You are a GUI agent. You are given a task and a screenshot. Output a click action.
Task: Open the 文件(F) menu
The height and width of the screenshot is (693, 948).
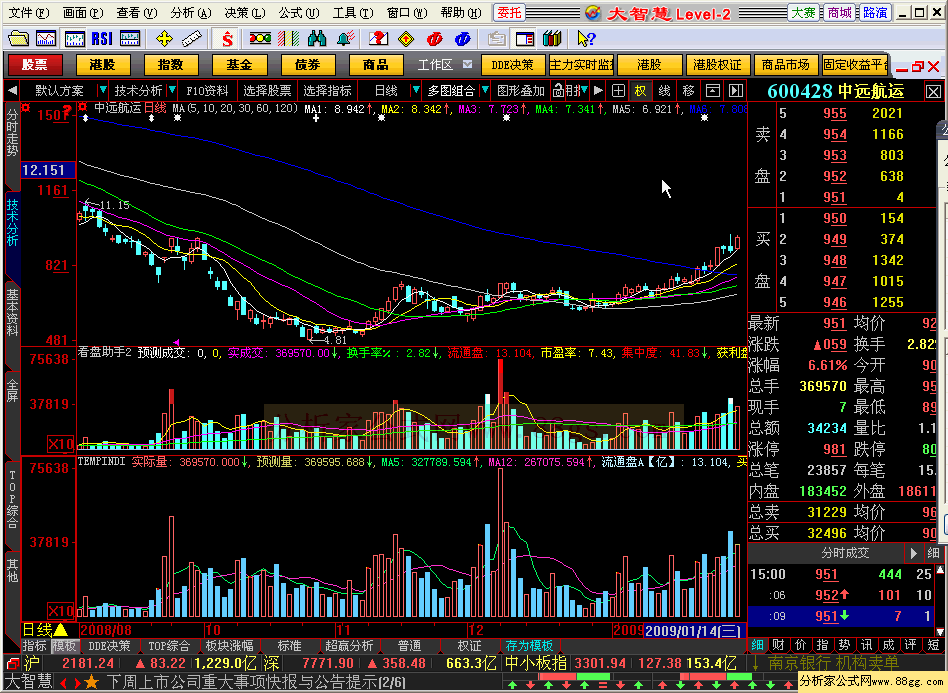point(28,13)
